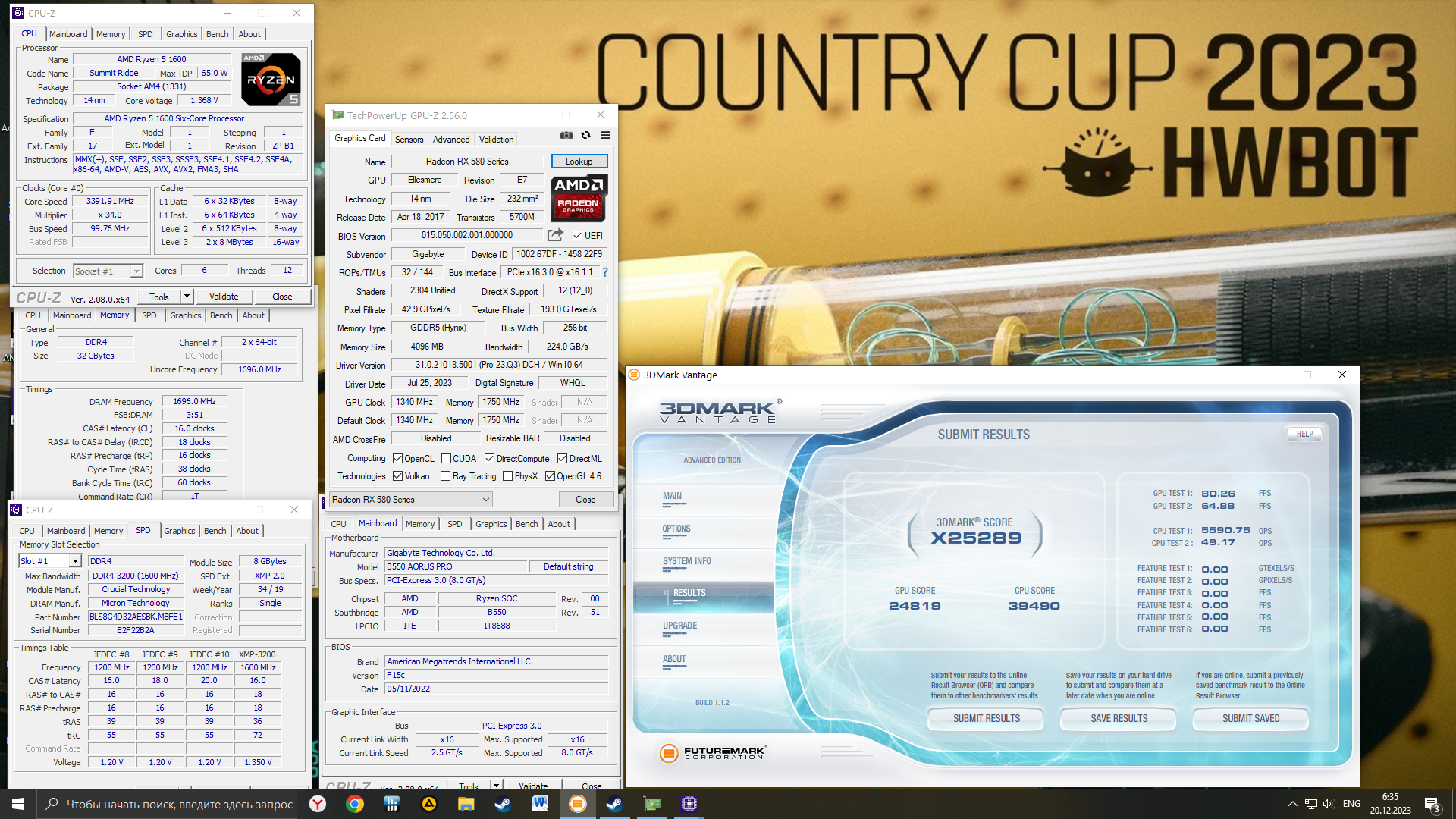Click the Futuremark Corporation logo

point(712,752)
